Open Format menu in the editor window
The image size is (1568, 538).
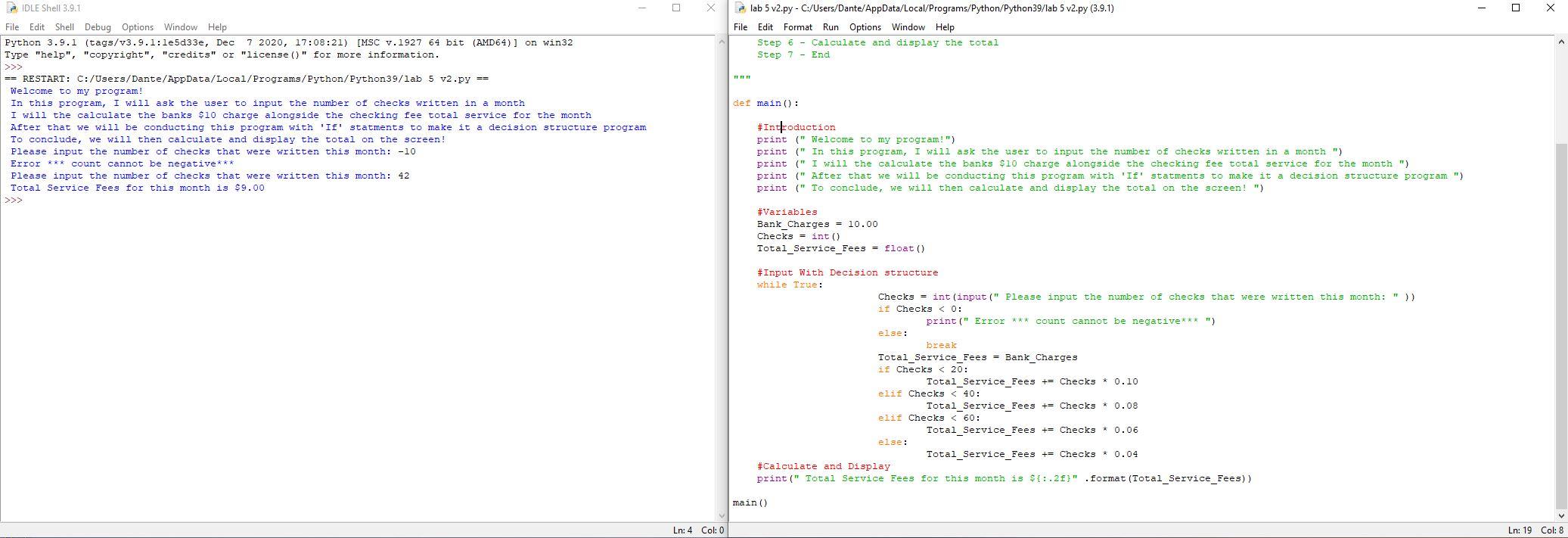click(797, 26)
